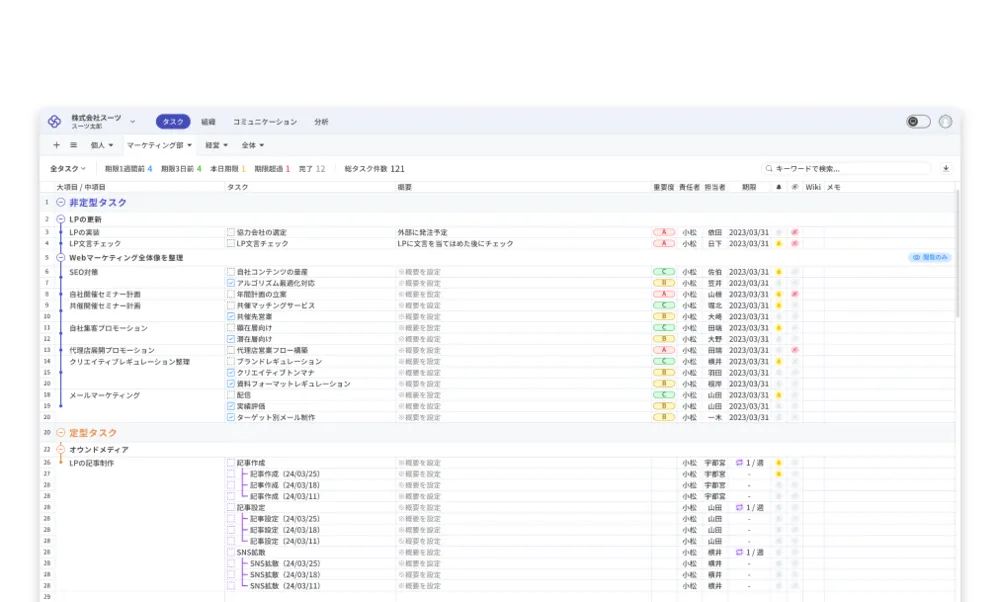Click the repeat icon on 記事作成 row

[x=740, y=463]
